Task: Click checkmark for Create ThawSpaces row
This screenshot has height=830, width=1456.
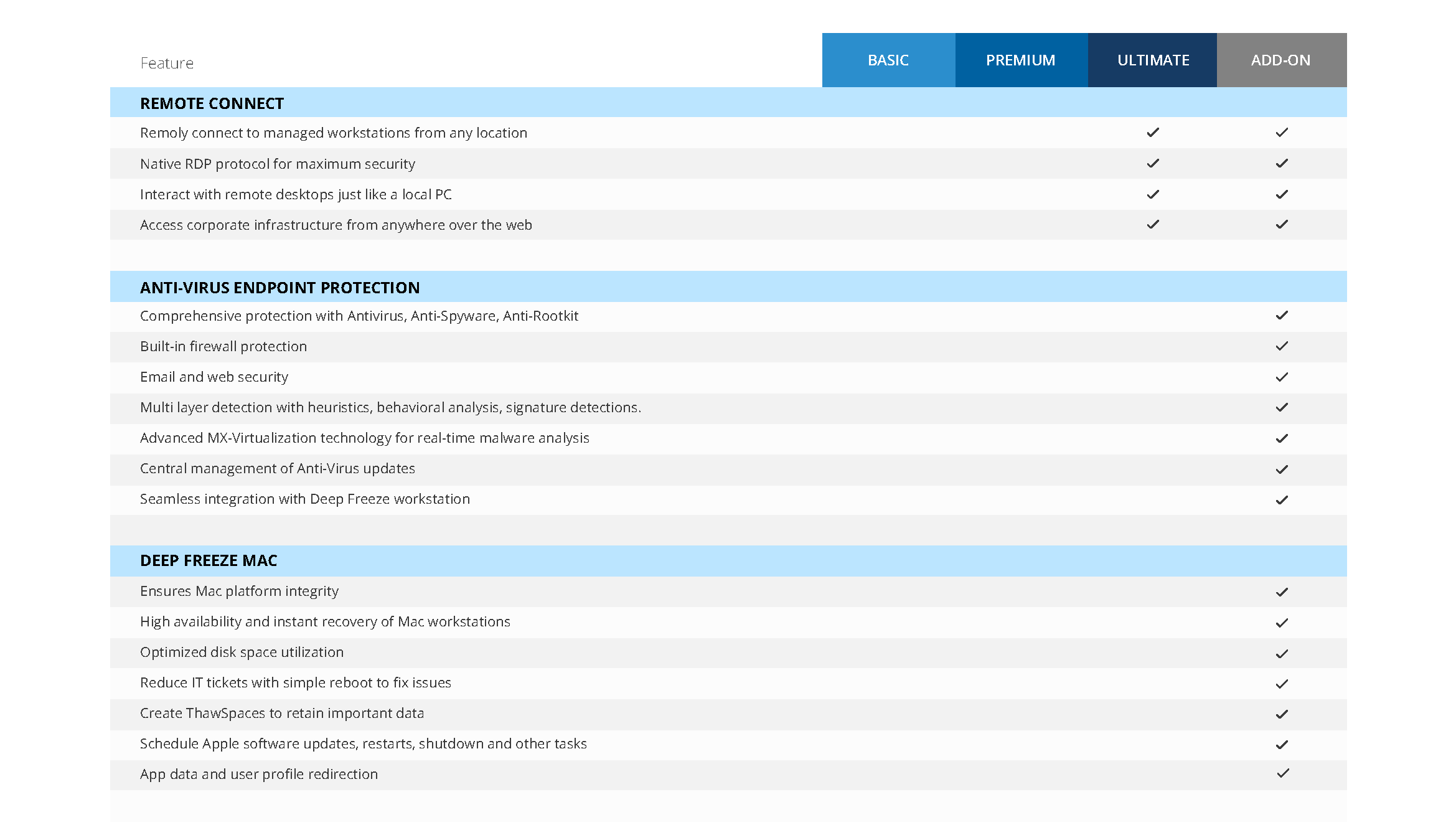Action: [x=1281, y=714]
